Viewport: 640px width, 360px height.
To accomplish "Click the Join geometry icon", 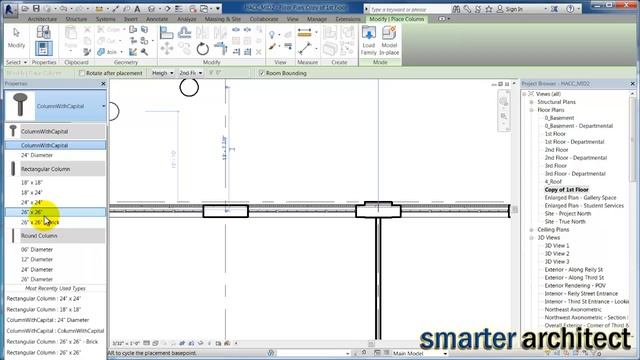I will (x=101, y=52).
